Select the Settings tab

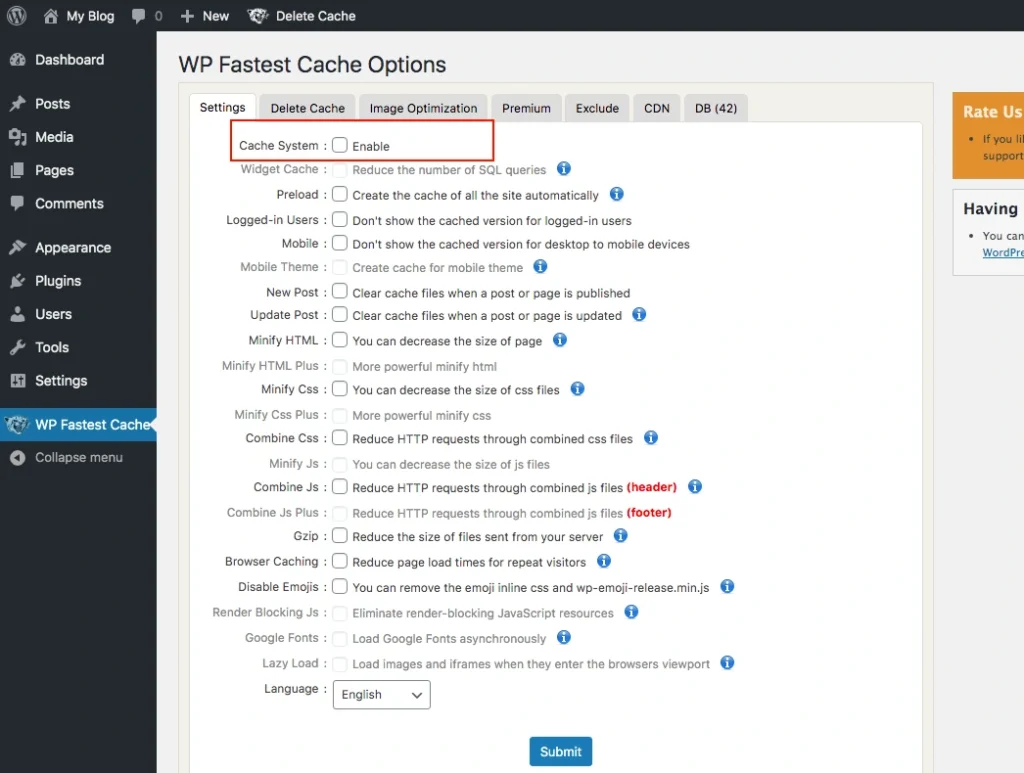click(222, 108)
